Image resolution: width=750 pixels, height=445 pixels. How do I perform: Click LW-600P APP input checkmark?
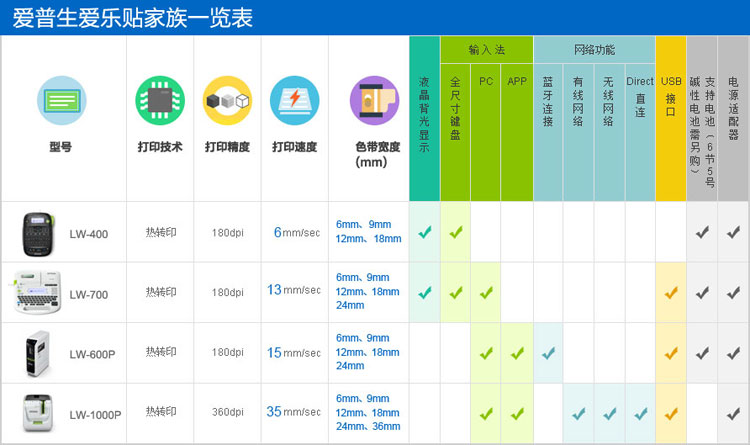pyautogui.click(x=517, y=353)
